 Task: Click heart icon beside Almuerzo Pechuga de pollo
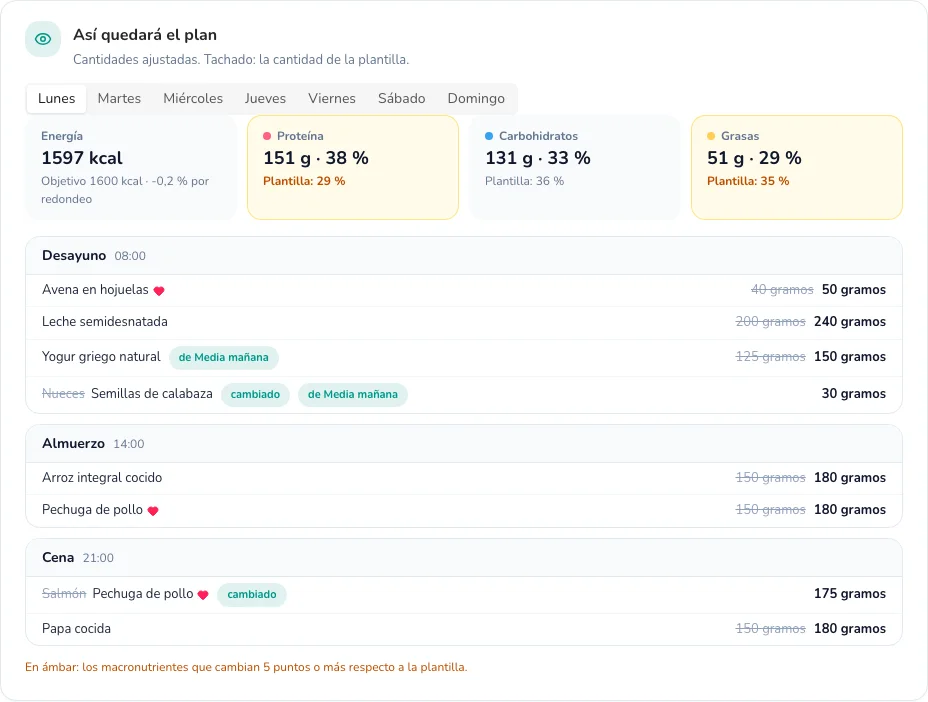pyautogui.click(x=153, y=511)
